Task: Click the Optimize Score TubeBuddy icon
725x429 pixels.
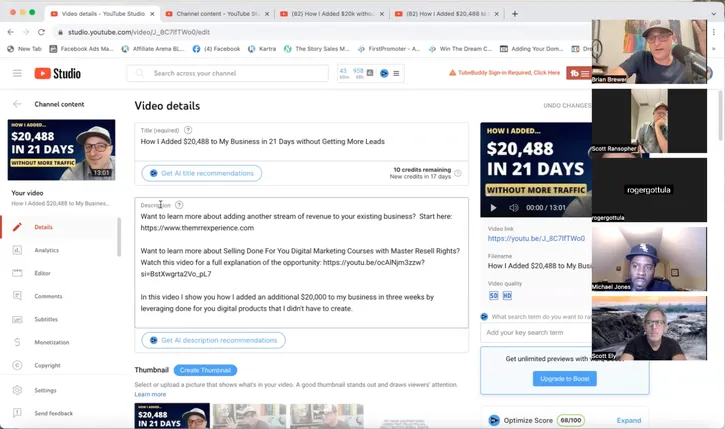Action: click(494, 420)
